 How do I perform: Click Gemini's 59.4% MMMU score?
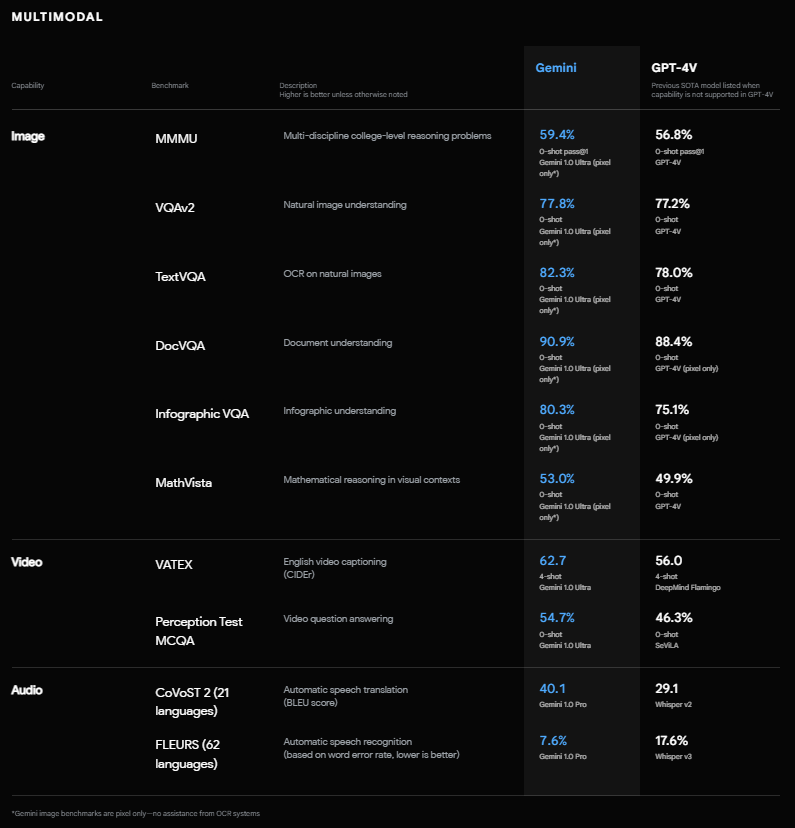pos(557,134)
